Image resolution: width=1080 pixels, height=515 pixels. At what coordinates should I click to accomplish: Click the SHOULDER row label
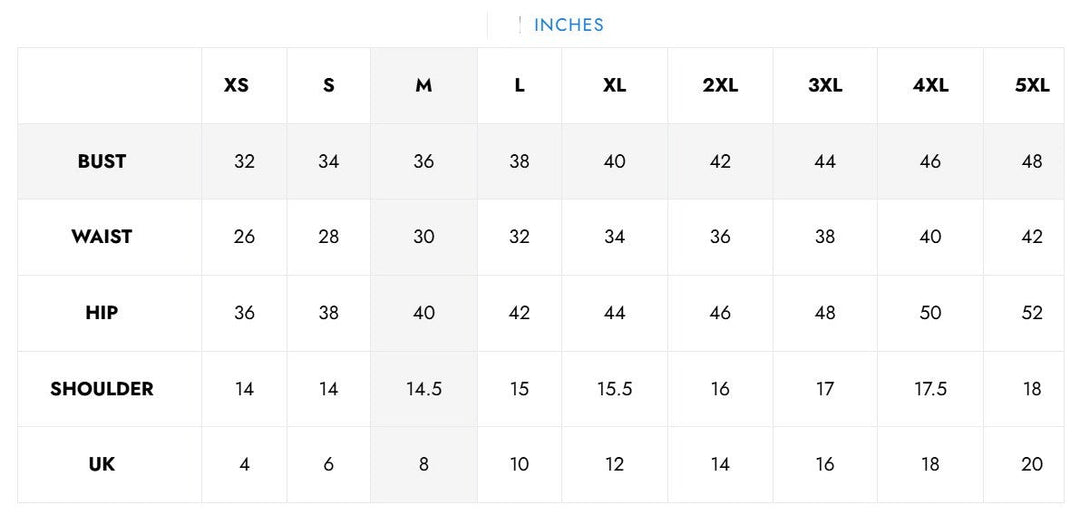[102, 389]
